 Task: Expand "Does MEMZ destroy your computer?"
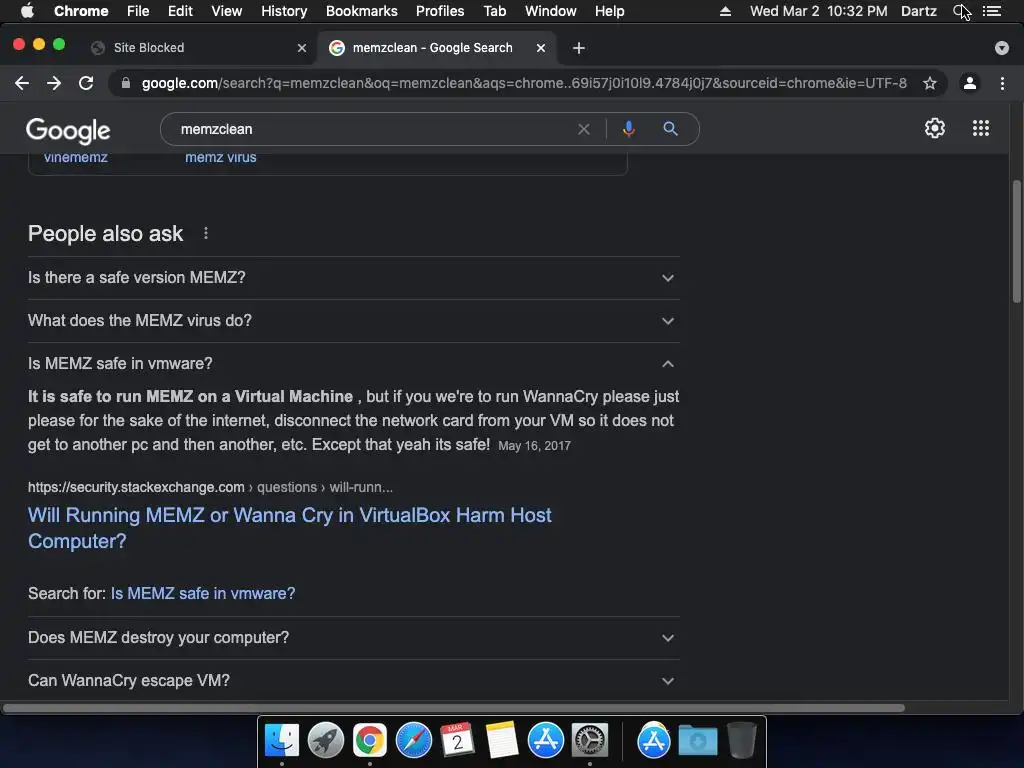[353, 637]
